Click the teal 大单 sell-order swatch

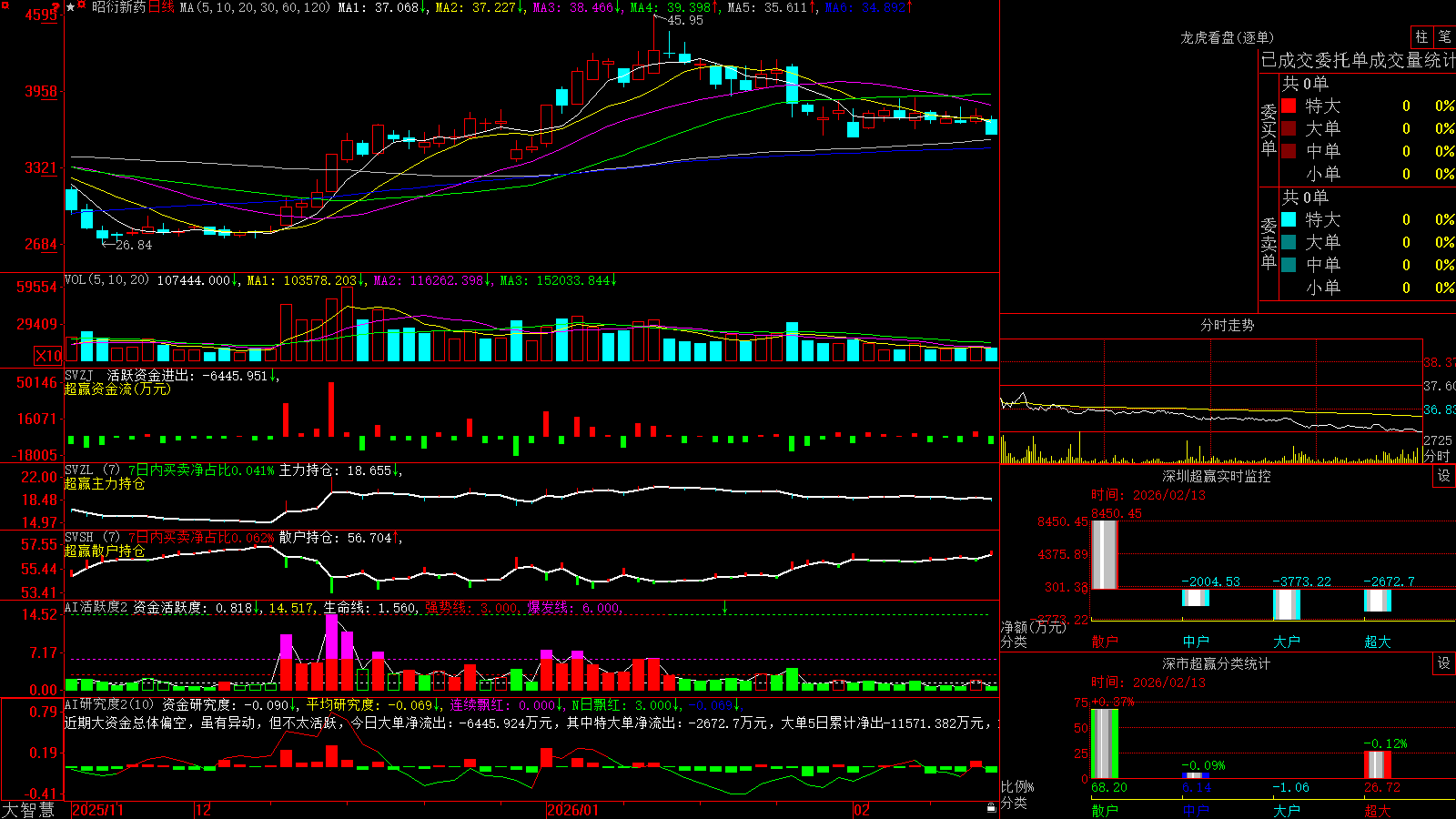point(1289,242)
